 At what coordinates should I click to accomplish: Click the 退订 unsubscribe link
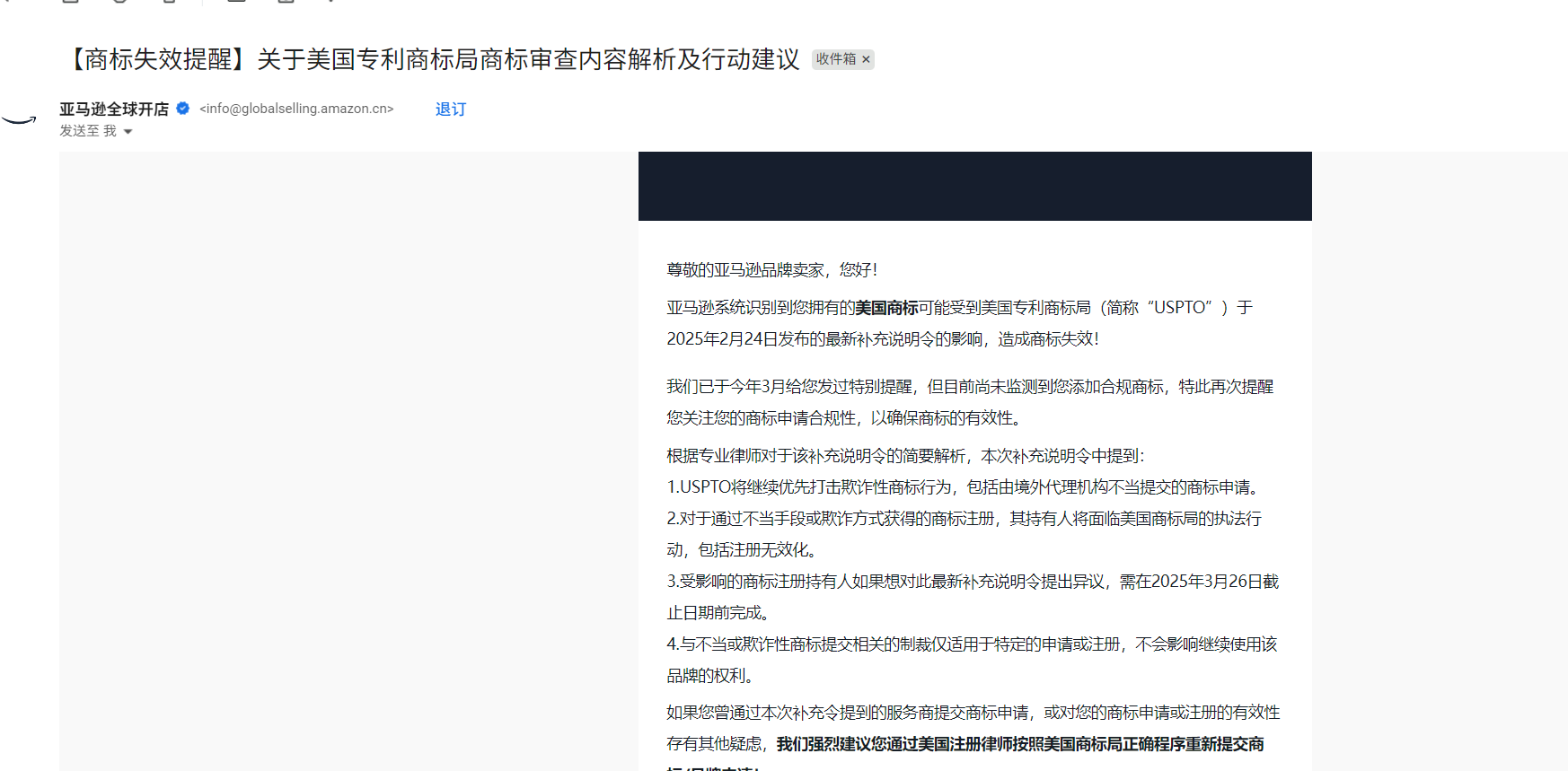click(451, 110)
